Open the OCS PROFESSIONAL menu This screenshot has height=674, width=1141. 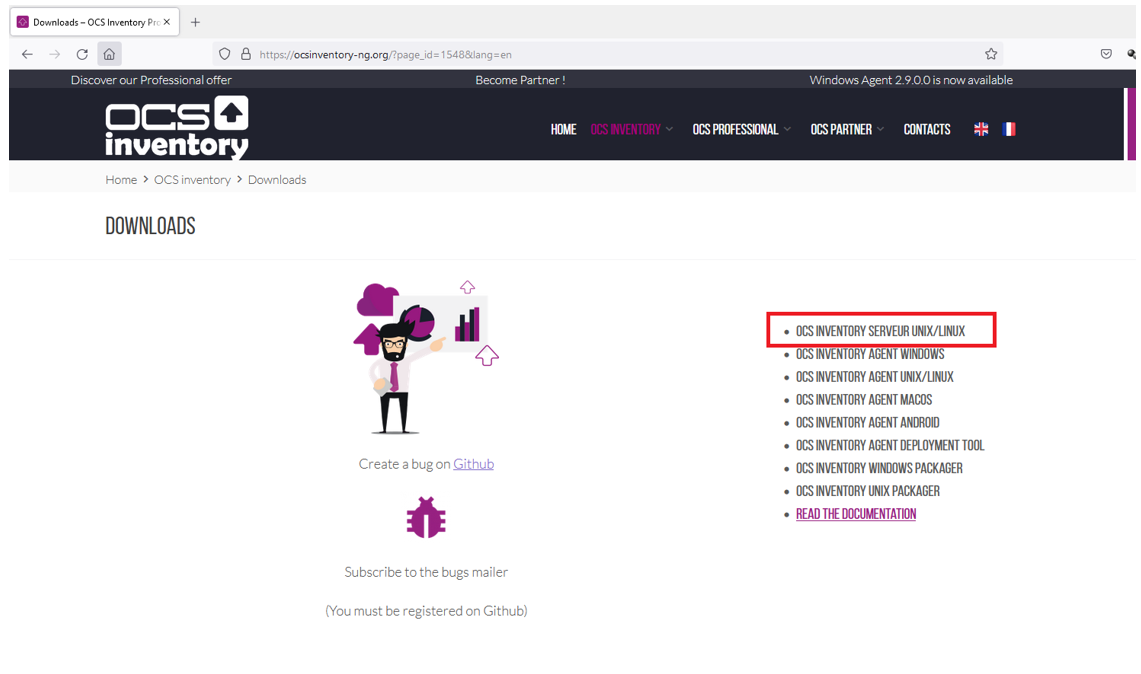tap(735, 130)
